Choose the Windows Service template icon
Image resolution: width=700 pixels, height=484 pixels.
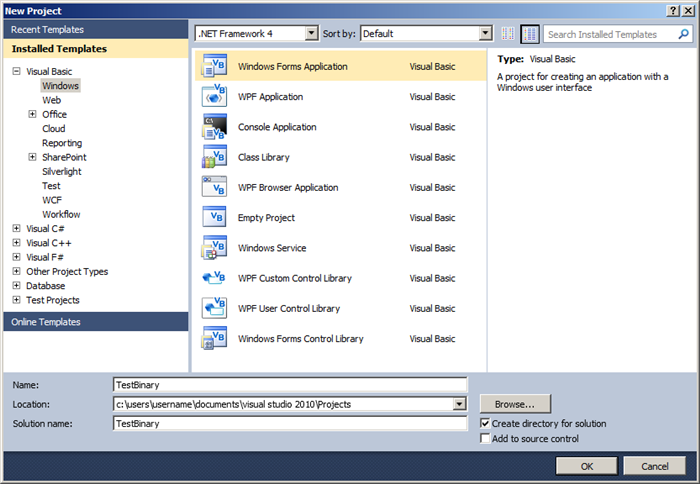point(214,247)
